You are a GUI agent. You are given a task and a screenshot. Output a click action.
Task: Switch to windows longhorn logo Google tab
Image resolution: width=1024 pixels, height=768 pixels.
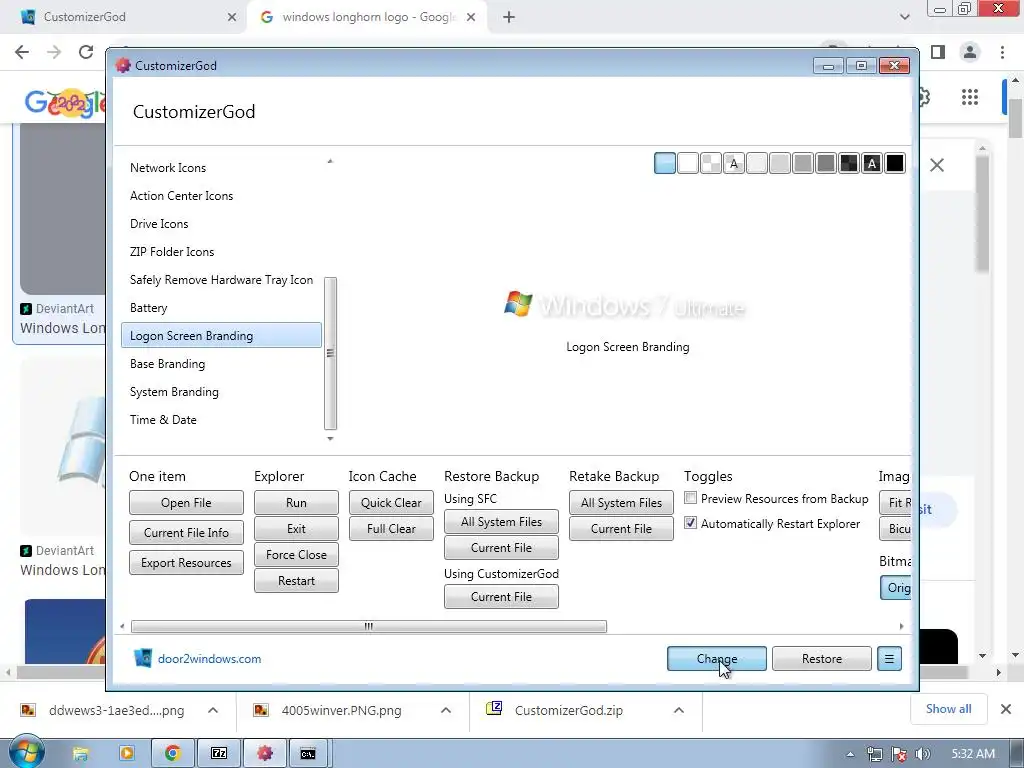pyautogui.click(x=368, y=17)
